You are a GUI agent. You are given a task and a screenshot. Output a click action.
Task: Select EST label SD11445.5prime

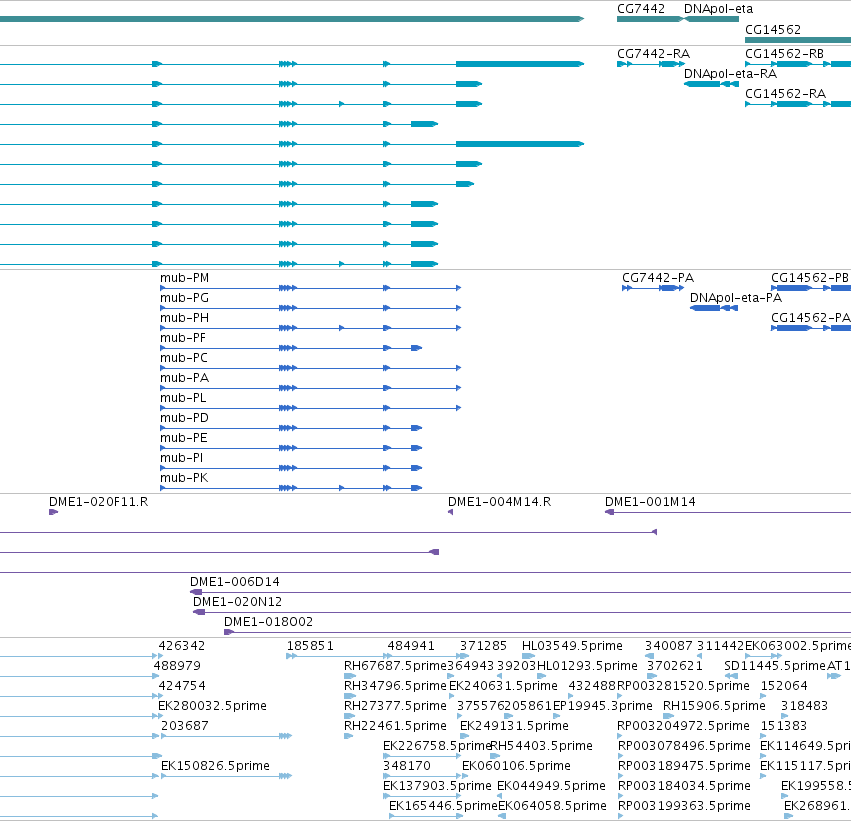[775, 666]
